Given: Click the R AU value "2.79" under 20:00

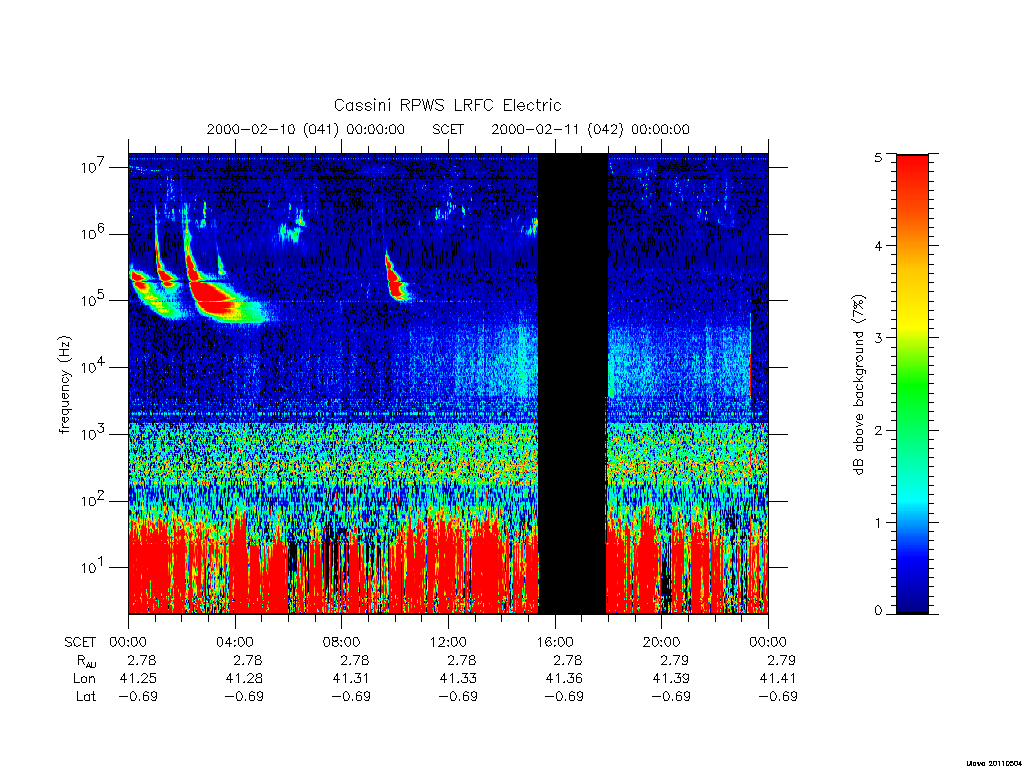Looking at the screenshot, I should (x=675, y=660).
